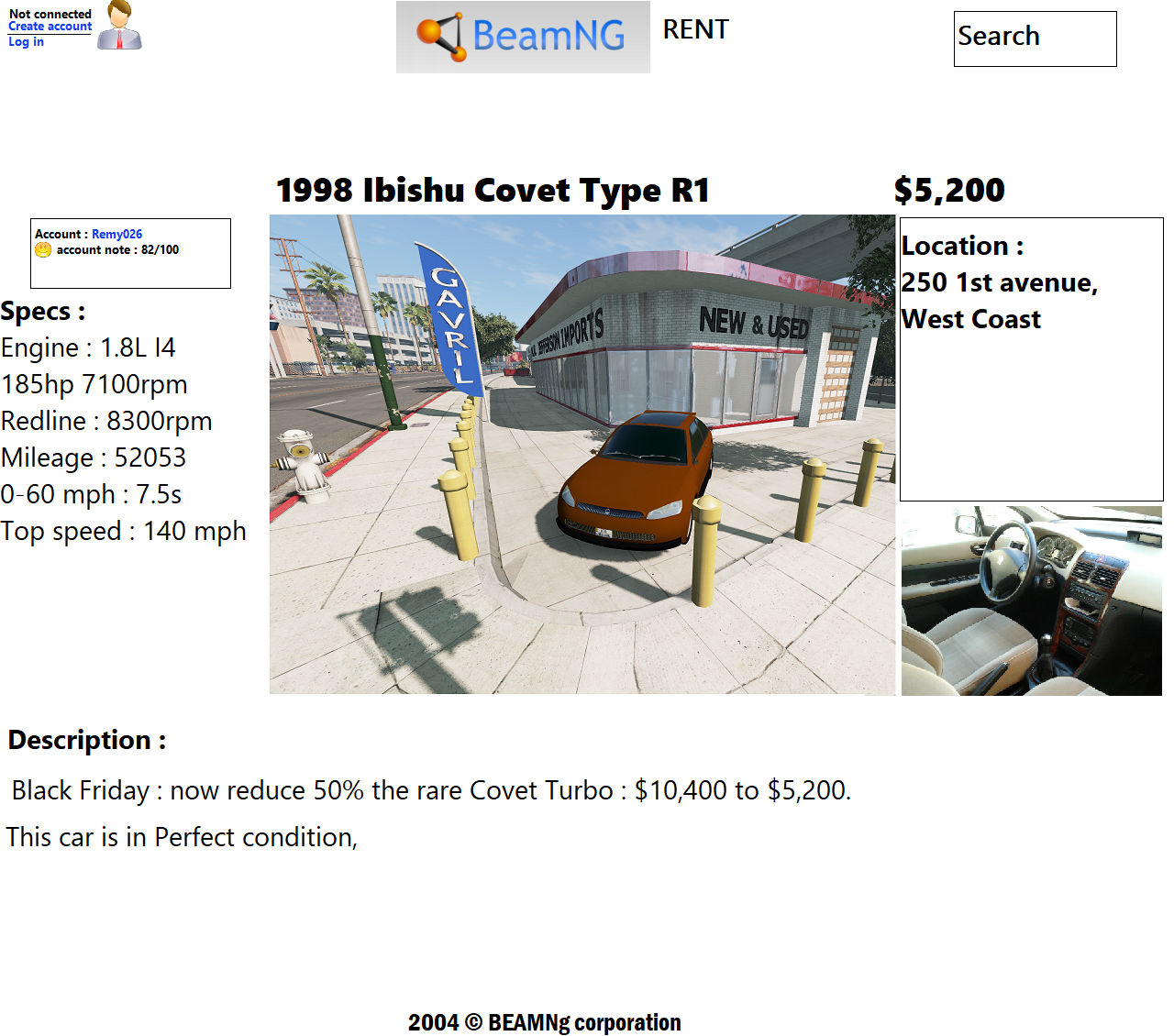The width and height of the screenshot is (1174, 1036).
Task: Click the '2004 © BEAMNg corporation' footer
Action: click(545, 1022)
